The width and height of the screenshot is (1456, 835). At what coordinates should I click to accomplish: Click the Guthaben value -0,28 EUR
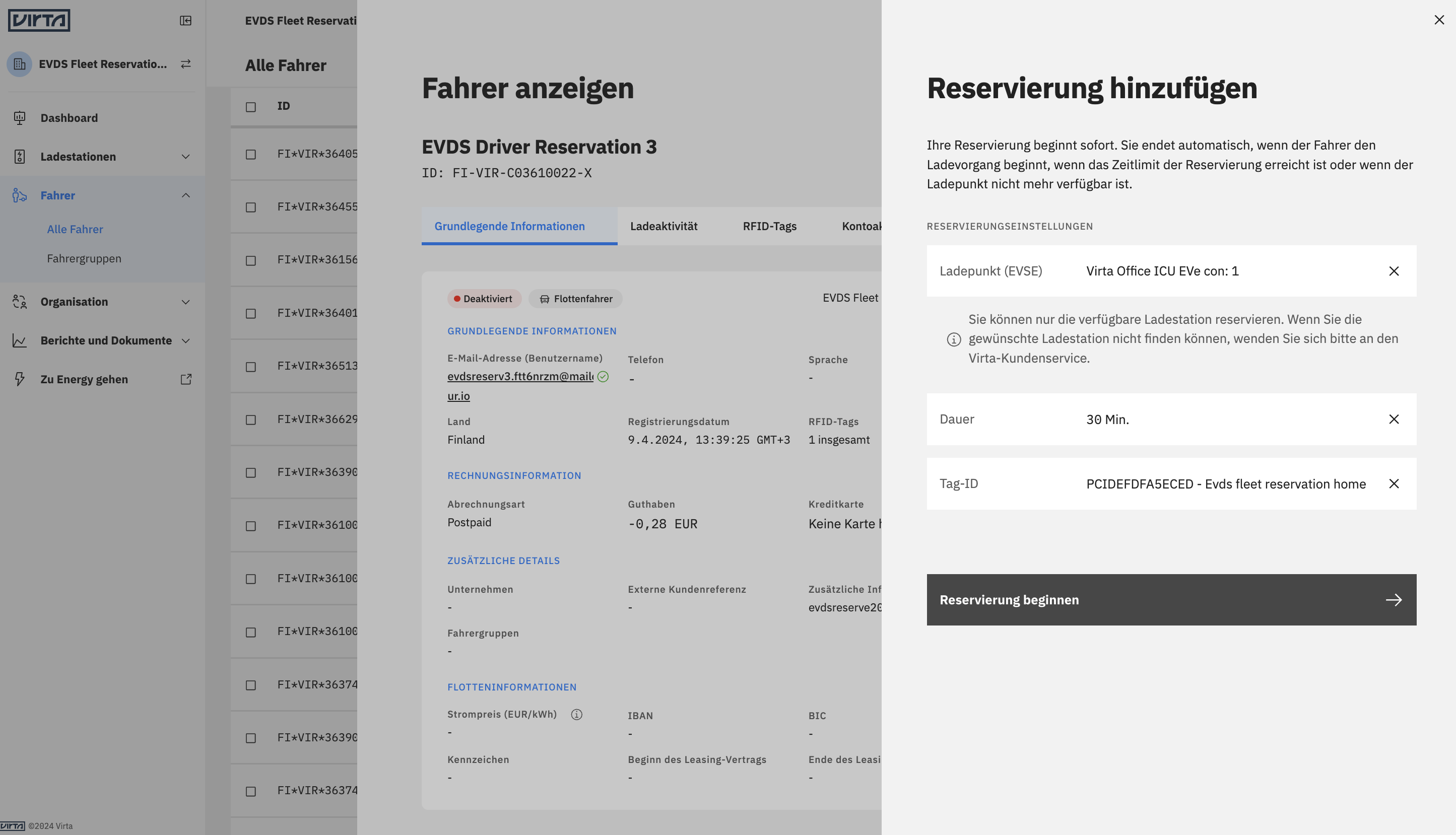663,524
